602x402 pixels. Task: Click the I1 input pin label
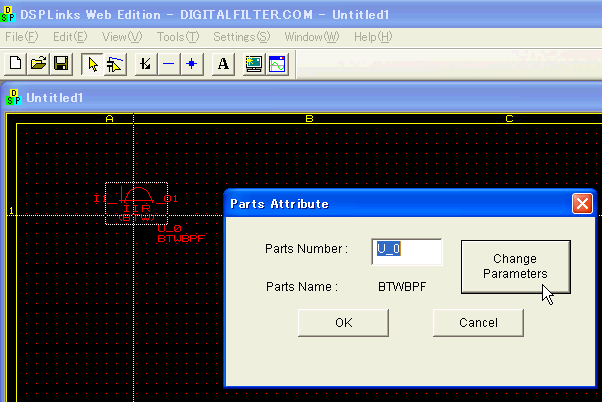click(100, 199)
